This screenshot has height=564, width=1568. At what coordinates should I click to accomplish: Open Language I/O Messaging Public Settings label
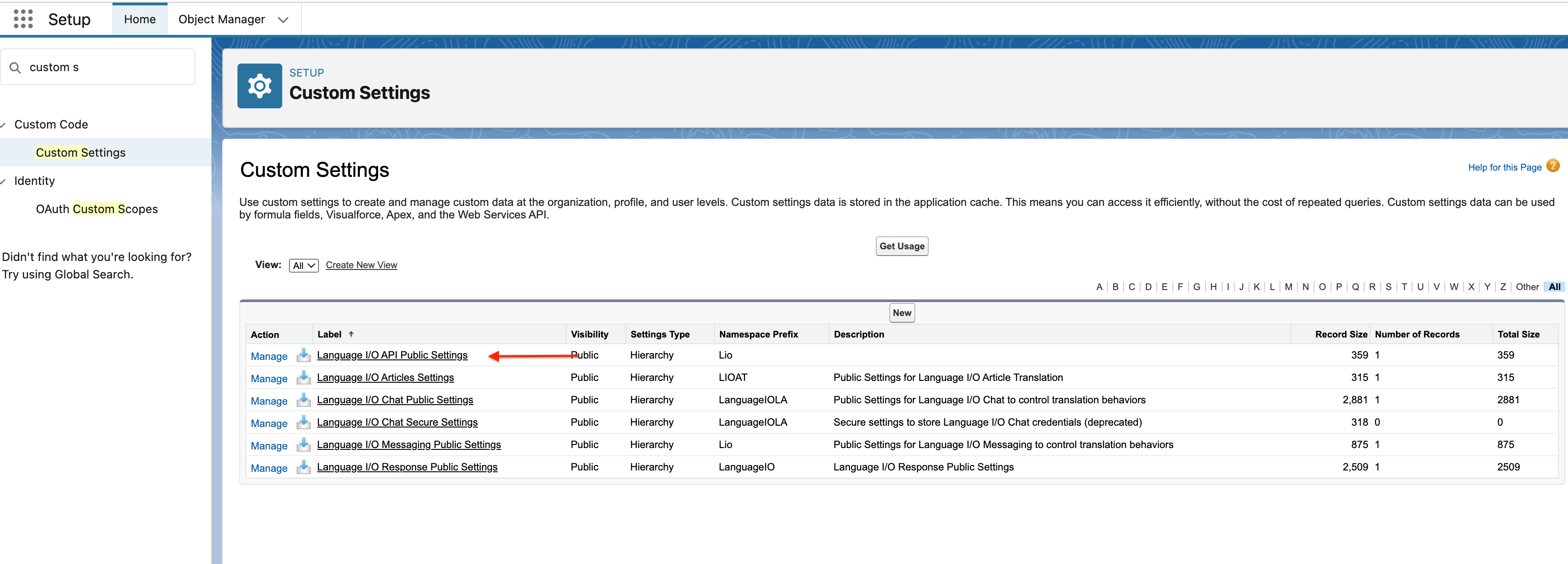(x=409, y=445)
